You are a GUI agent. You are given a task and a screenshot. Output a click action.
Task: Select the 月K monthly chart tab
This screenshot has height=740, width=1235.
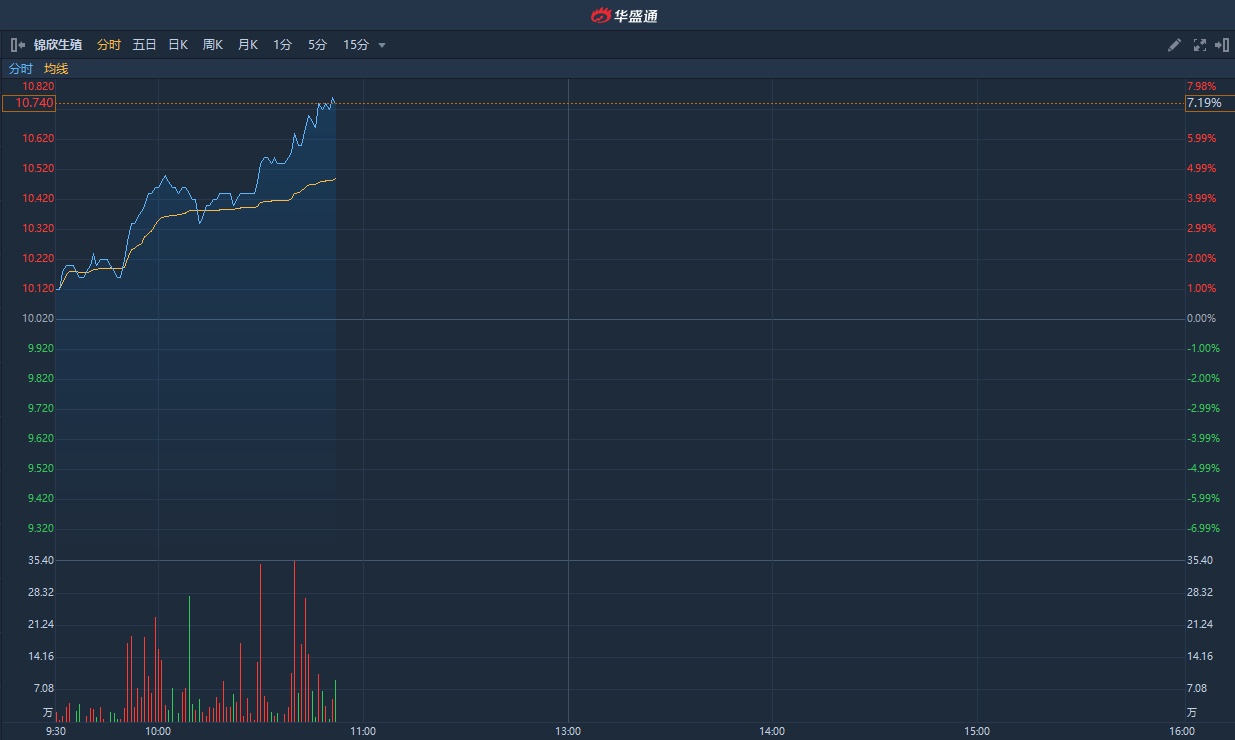pos(247,45)
